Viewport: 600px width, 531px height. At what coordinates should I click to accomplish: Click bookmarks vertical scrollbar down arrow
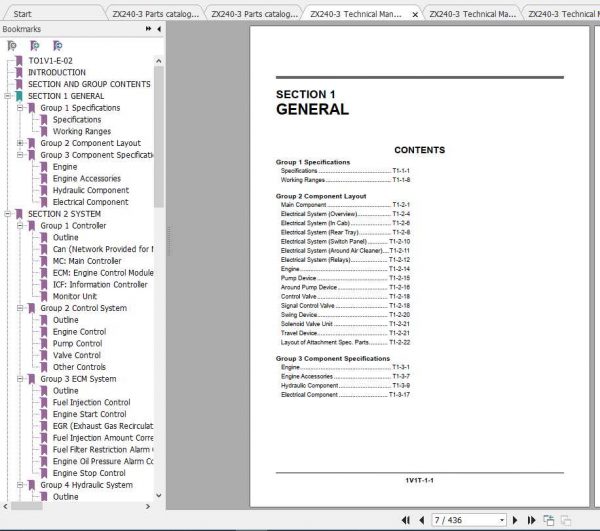pos(159,495)
